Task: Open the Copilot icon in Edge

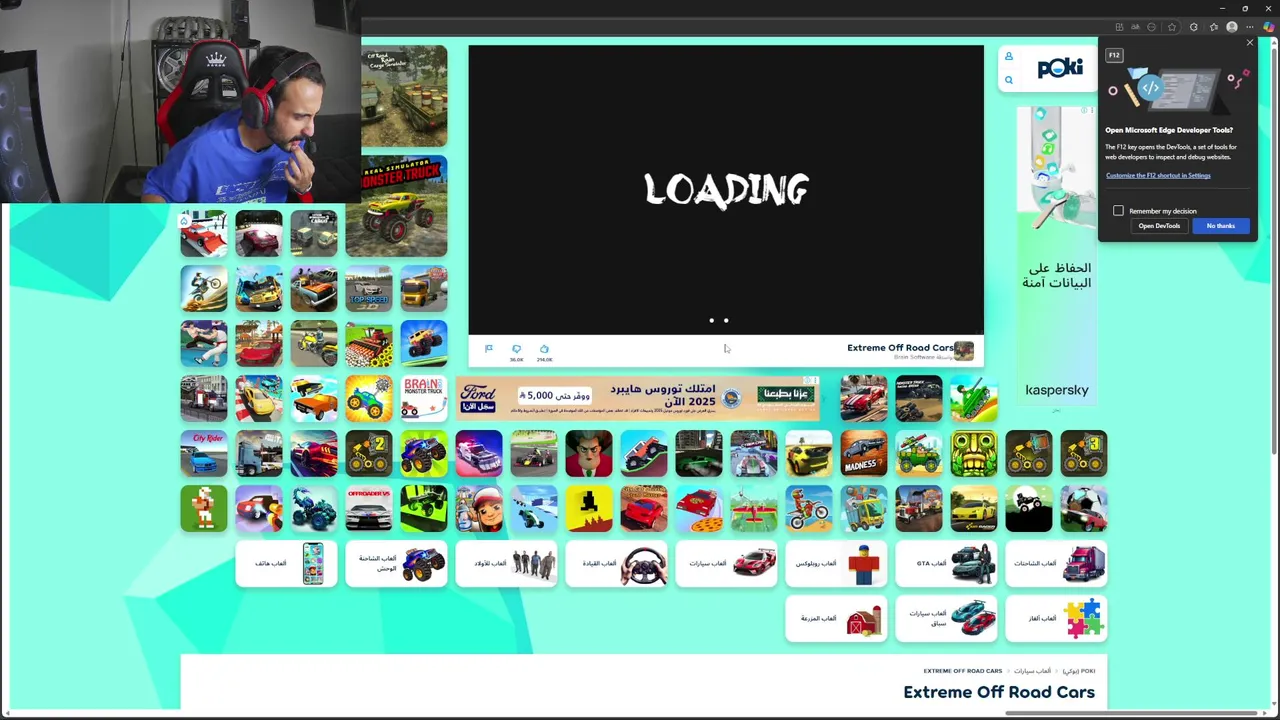Action: [1268, 27]
